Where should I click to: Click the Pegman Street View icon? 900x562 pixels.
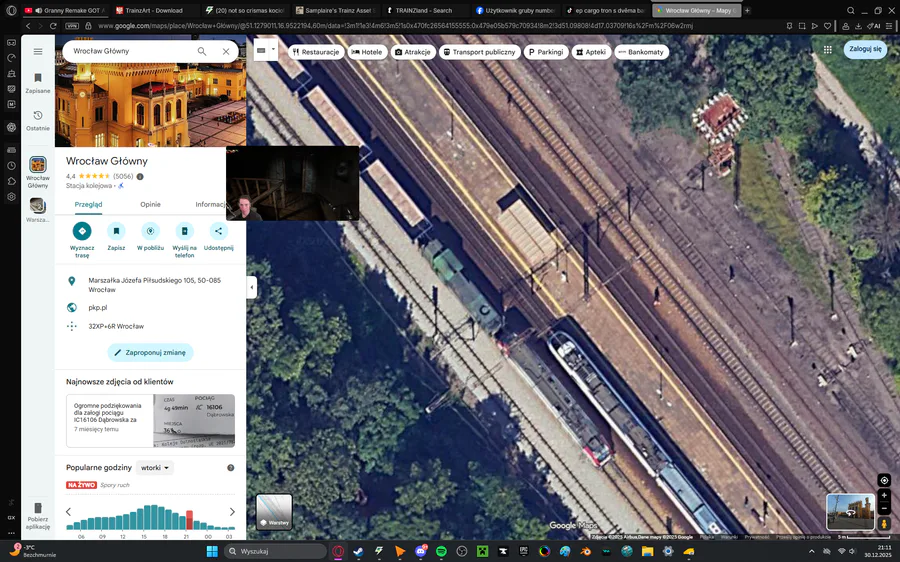pos(884,523)
